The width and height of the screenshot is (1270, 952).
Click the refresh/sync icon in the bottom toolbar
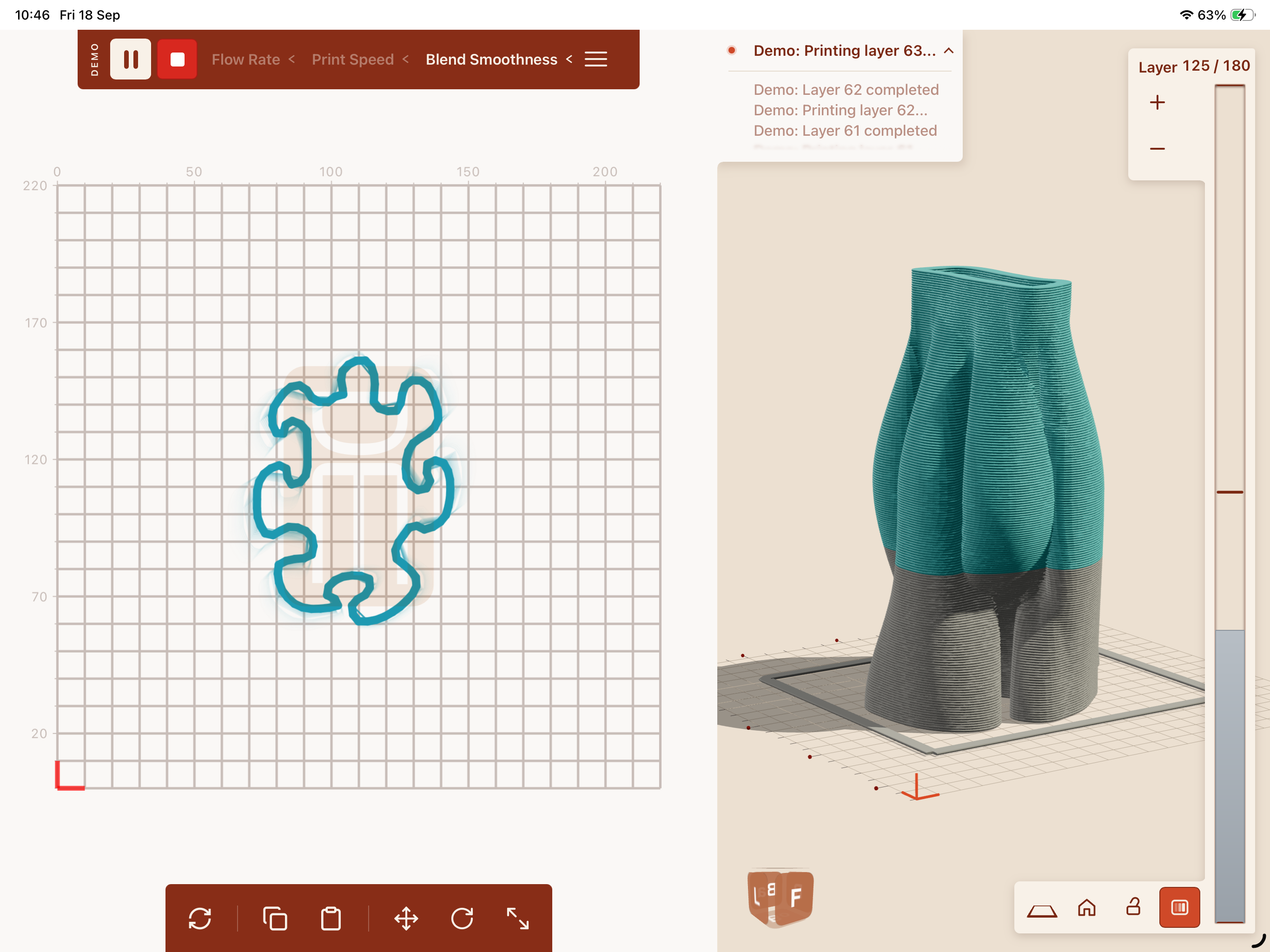click(200, 918)
